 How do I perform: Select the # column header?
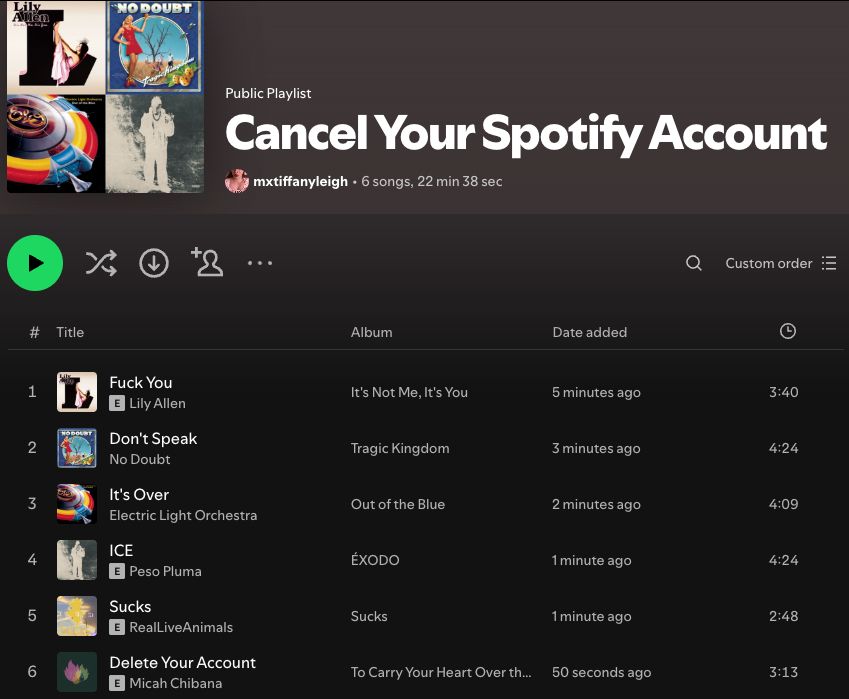click(34, 331)
